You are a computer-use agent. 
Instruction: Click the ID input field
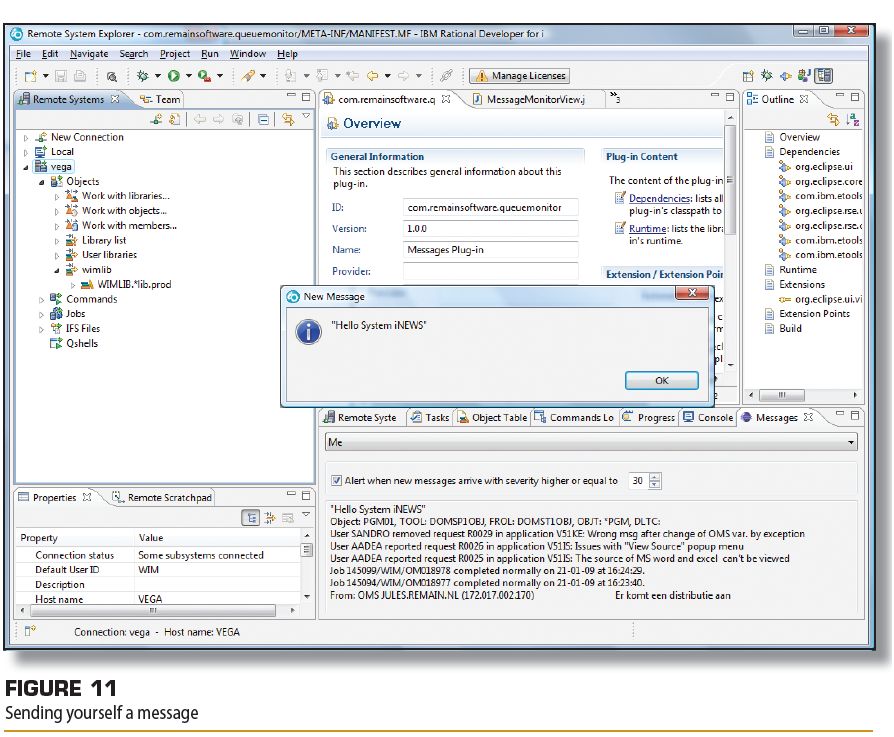(x=490, y=207)
